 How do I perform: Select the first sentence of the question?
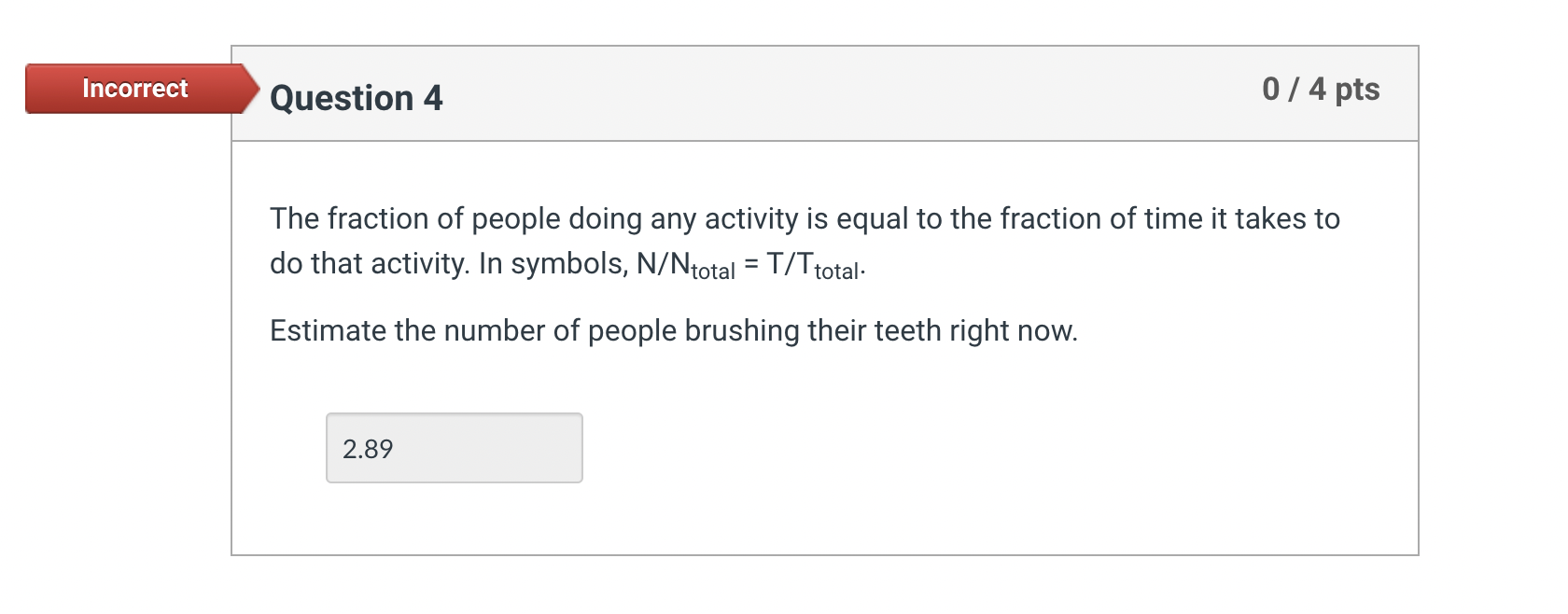pyautogui.click(x=803, y=218)
